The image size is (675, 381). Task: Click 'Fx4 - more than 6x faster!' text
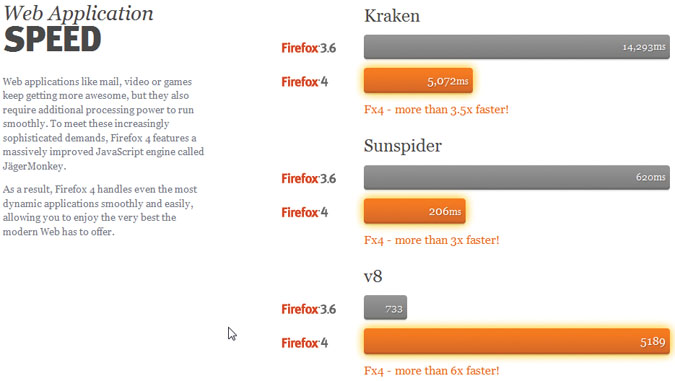click(x=431, y=371)
